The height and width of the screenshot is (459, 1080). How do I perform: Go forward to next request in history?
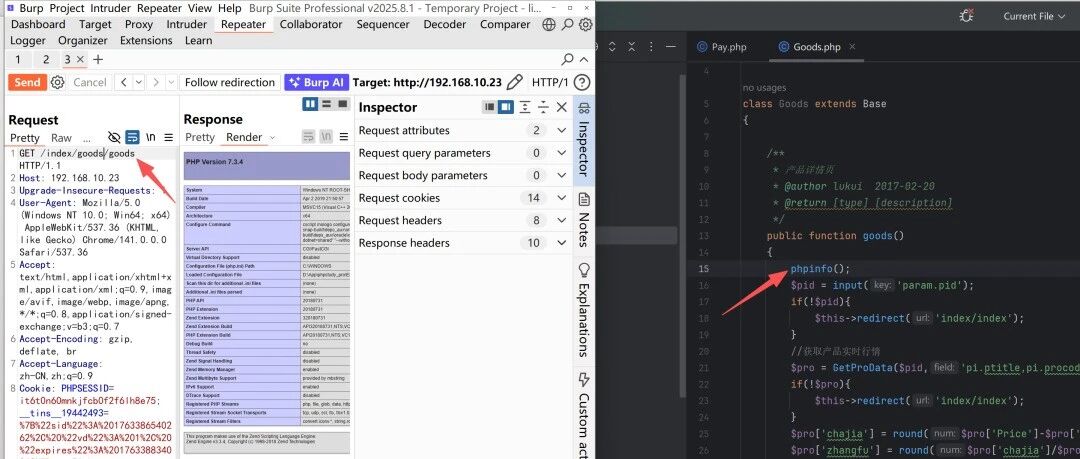(156, 83)
